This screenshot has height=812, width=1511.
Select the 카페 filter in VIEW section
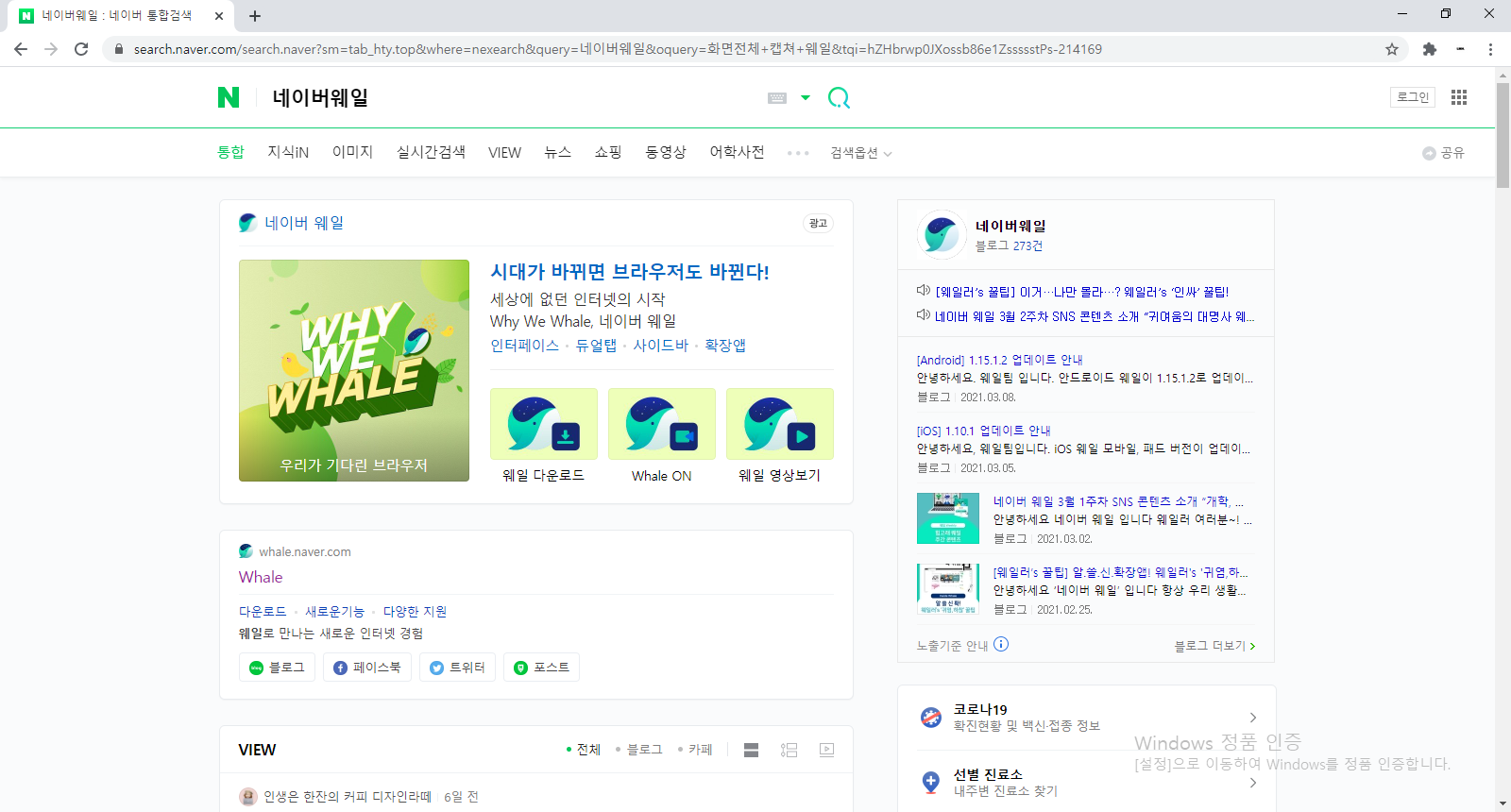click(x=696, y=750)
